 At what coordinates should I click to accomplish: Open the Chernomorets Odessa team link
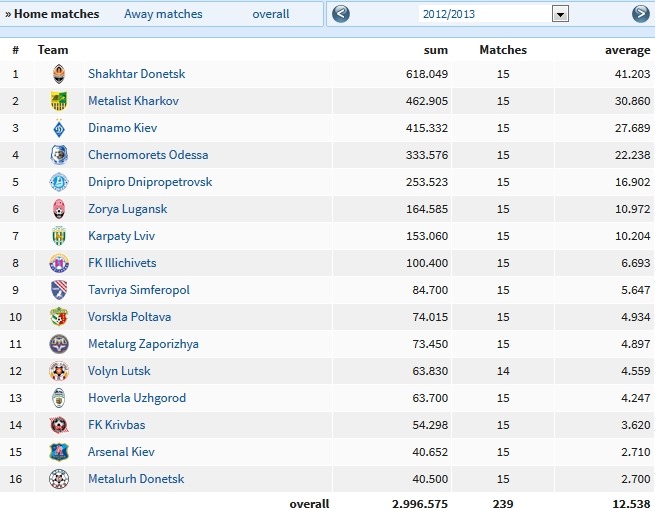(148, 155)
